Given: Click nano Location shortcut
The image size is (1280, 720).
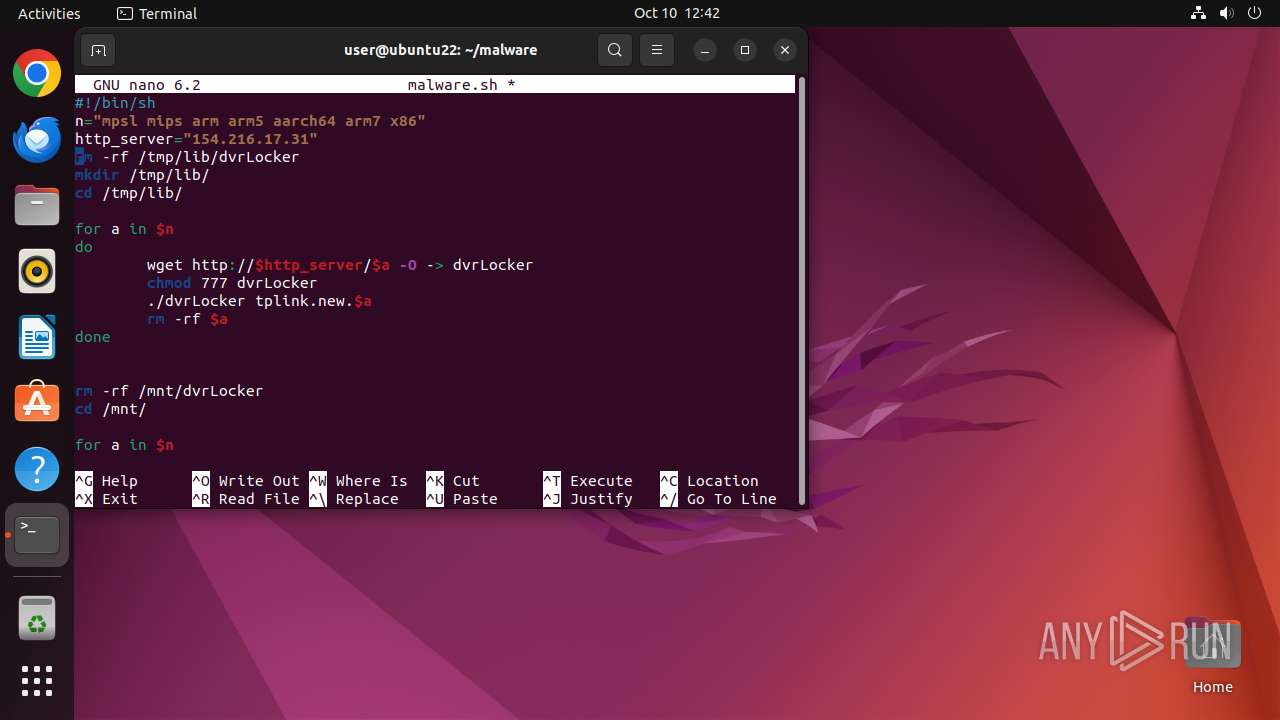Looking at the screenshot, I should [709, 481].
